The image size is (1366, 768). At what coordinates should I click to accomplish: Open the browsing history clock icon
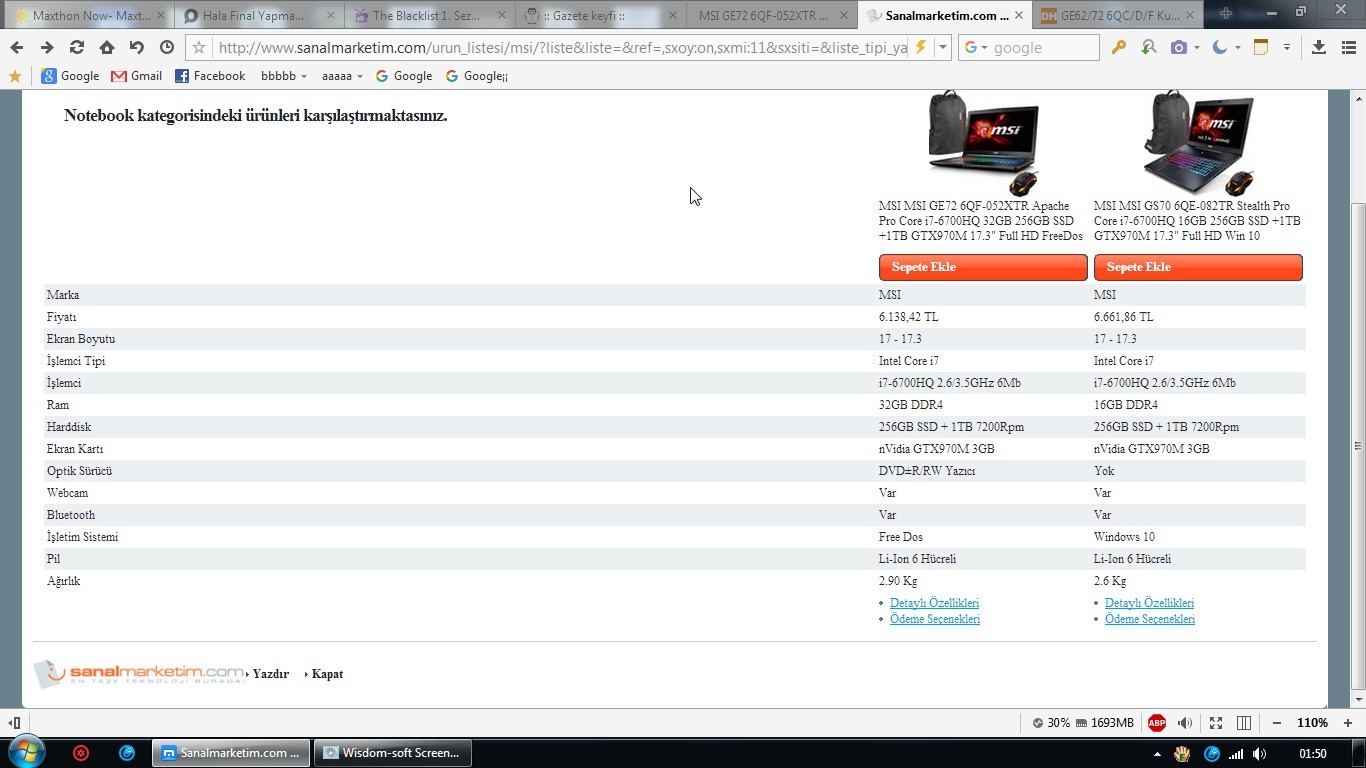click(x=167, y=48)
